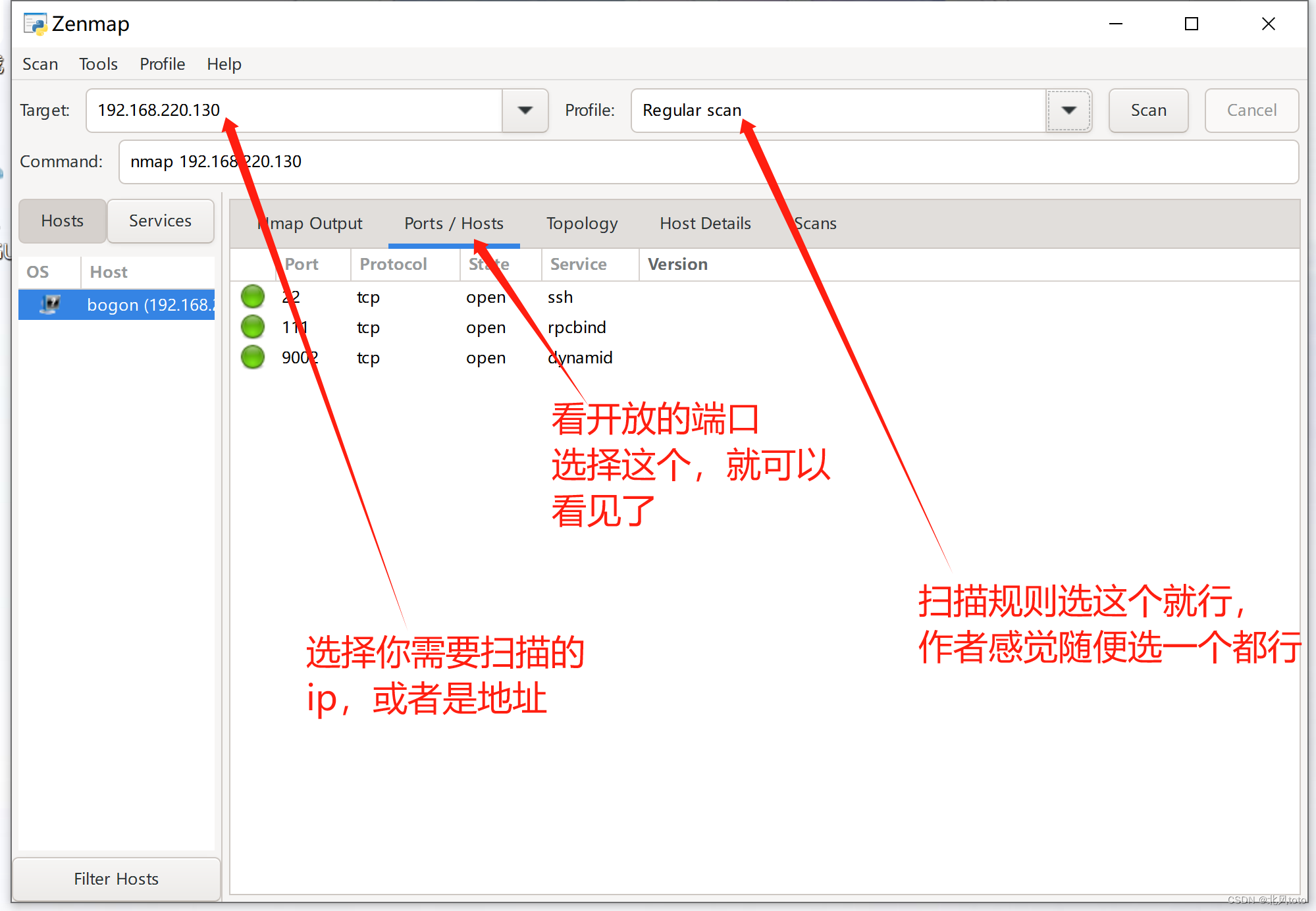Switch to the Ports / Hosts tab
The height and width of the screenshot is (911, 1316).
tap(454, 224)
